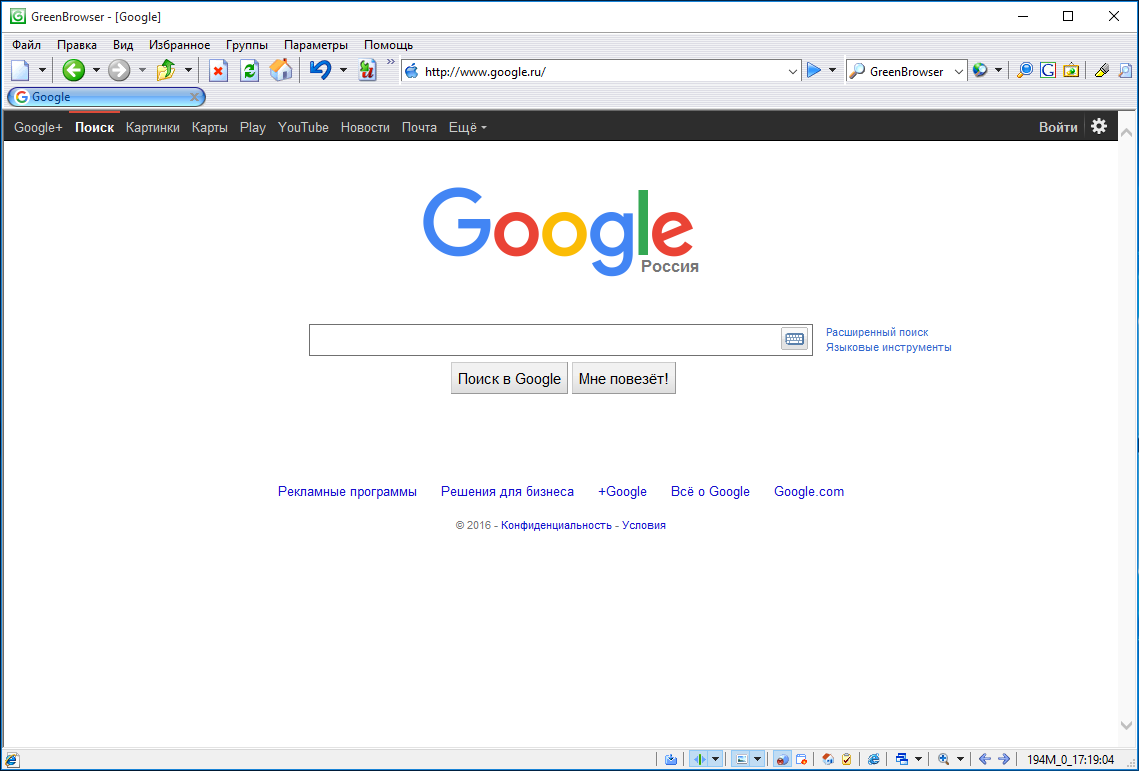Click the vertical scrollbar down arrow
The image size is (1139, 771).
(1126, 726)
